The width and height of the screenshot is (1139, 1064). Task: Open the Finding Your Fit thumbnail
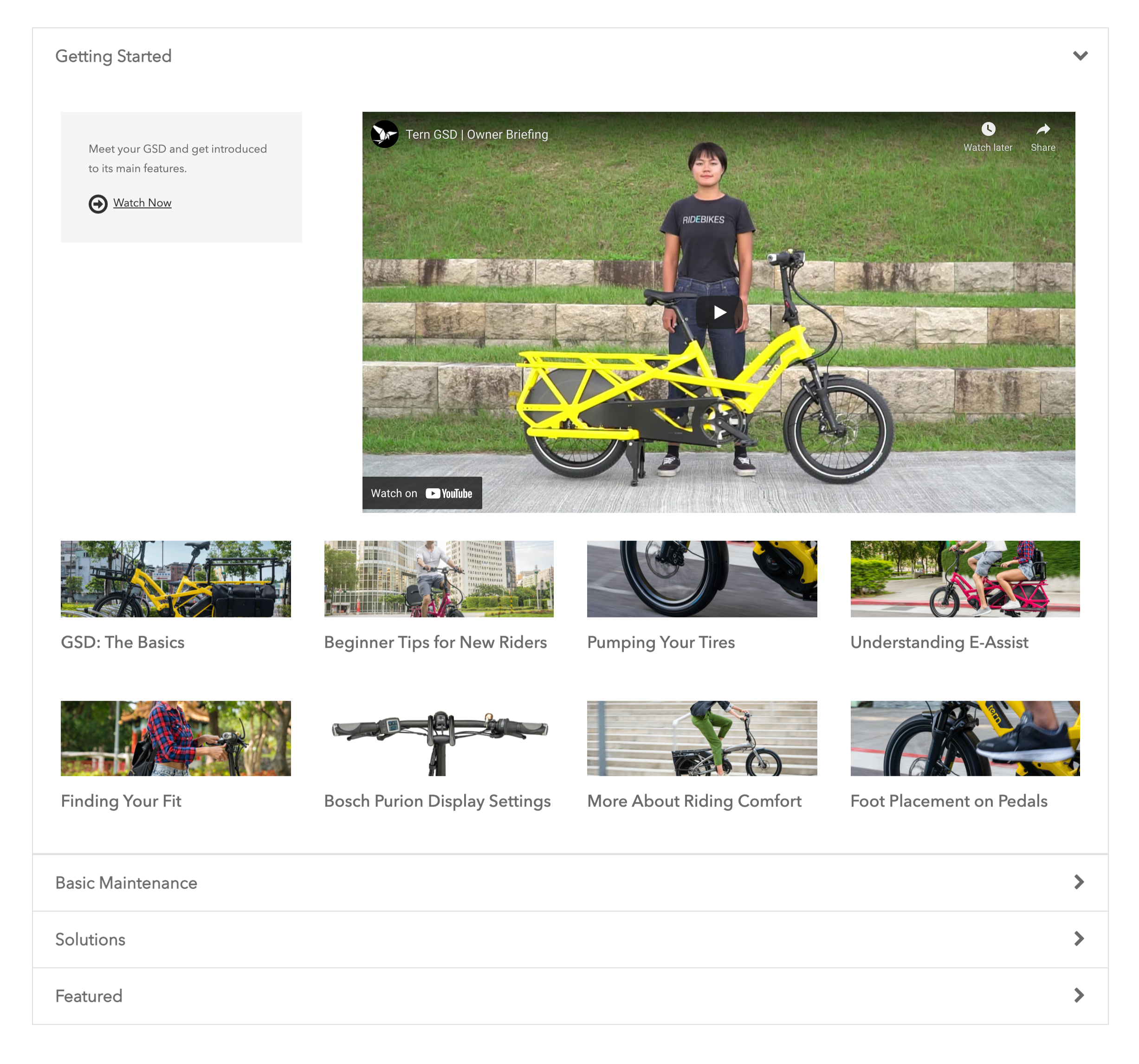coord(176,739)
